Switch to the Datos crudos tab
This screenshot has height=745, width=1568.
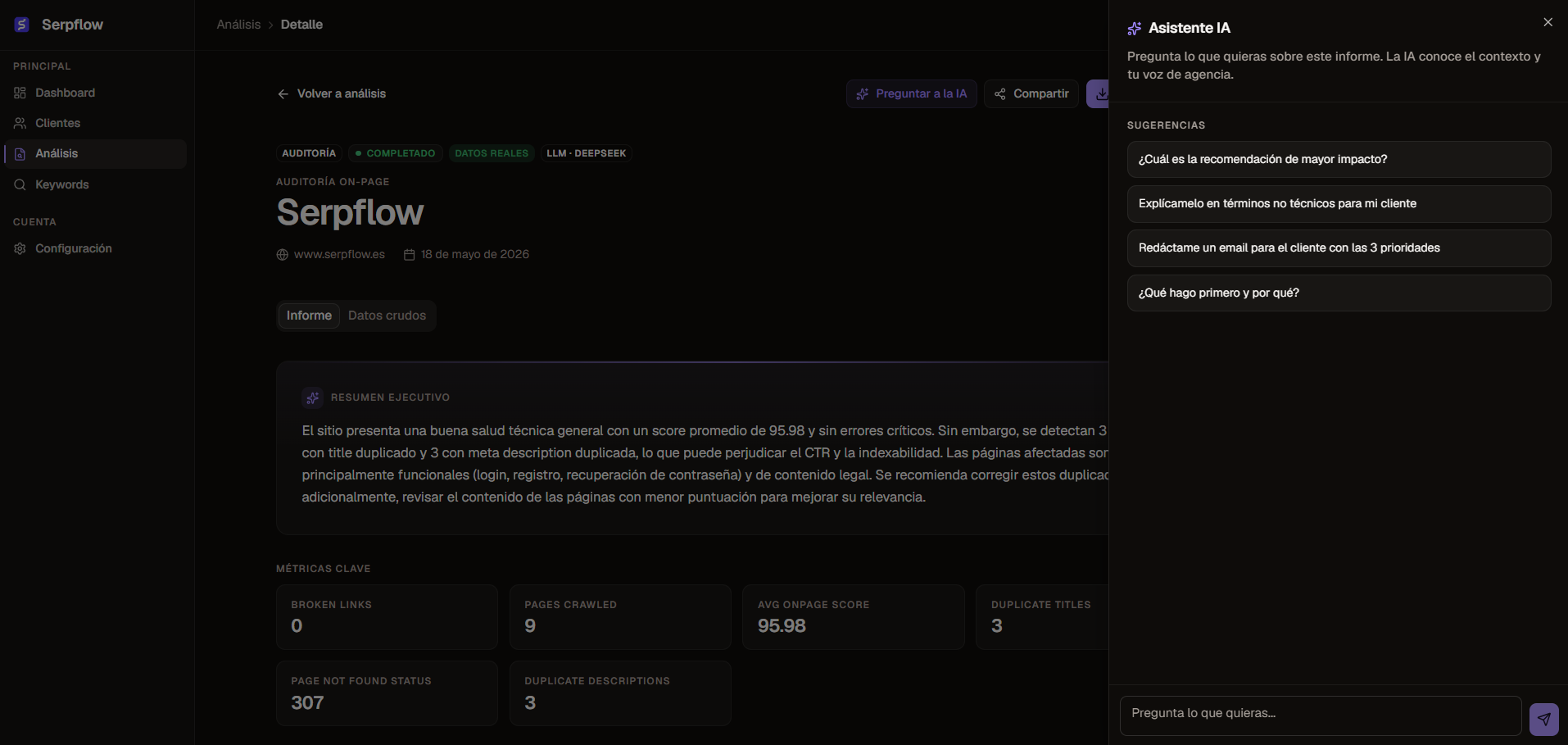click(387, 316)
